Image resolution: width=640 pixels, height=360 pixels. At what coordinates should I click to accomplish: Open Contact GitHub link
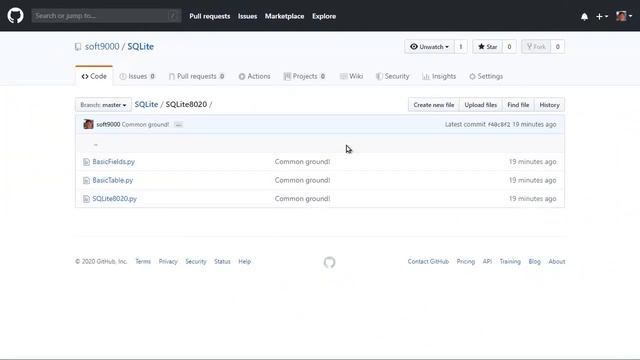click(x=428, y=262)
